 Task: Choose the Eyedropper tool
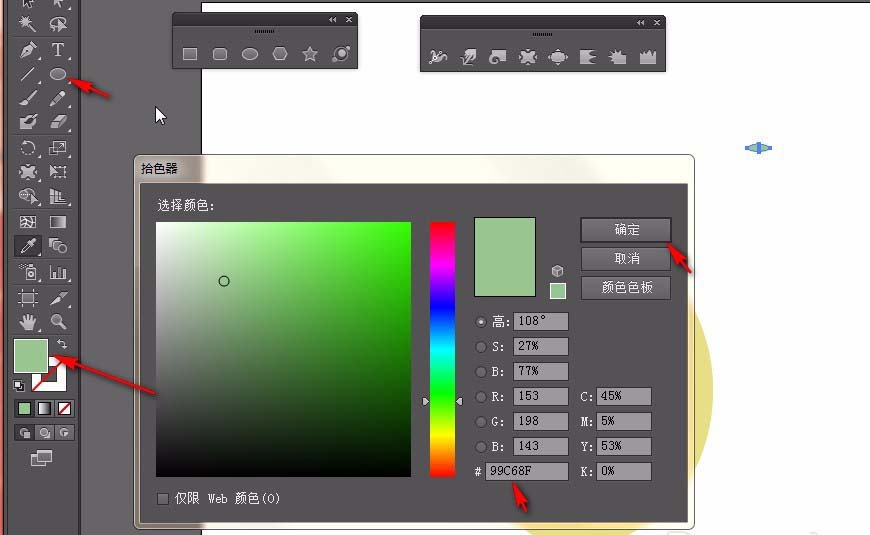pos(28,246)
